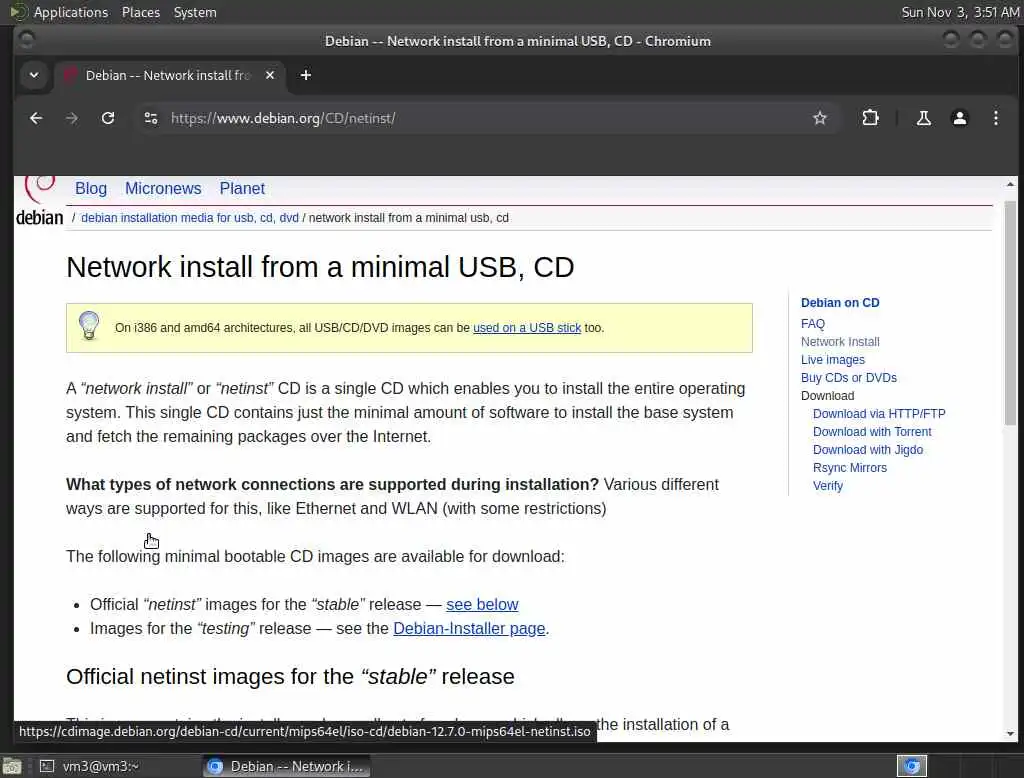Open Buy CDs or DVDs link
Image resolution: width=1024 pixels, height=778 pixels.
(x=848, y=378)
